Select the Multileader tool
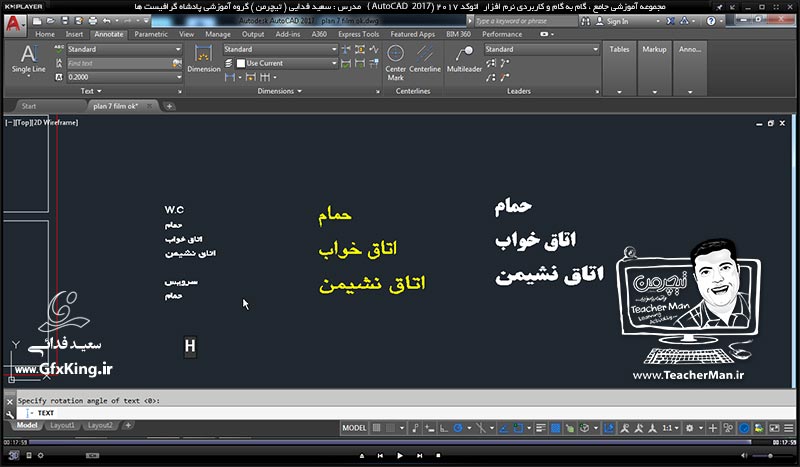Screen dimensions: 800x467 (x=464, y=59)
